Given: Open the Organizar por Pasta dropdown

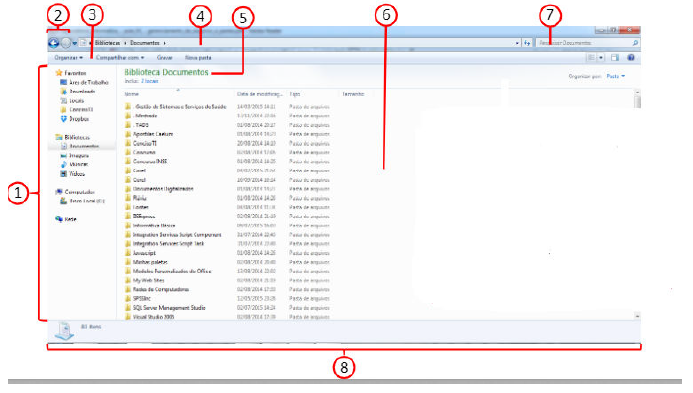Looking at the screenshot, I should click(x=616, y=76).
